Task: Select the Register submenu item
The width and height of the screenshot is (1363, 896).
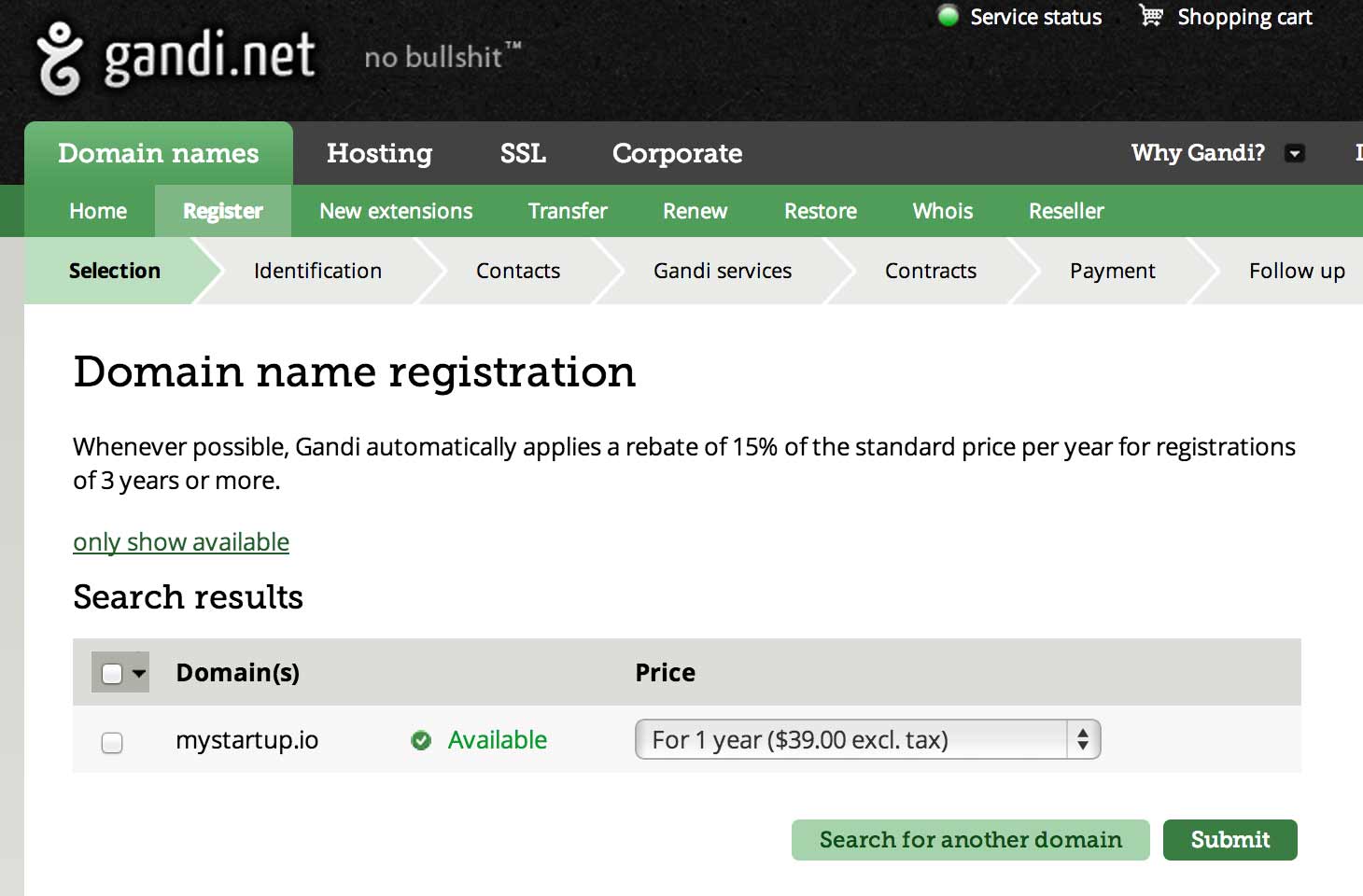Action: coord(223,211)
